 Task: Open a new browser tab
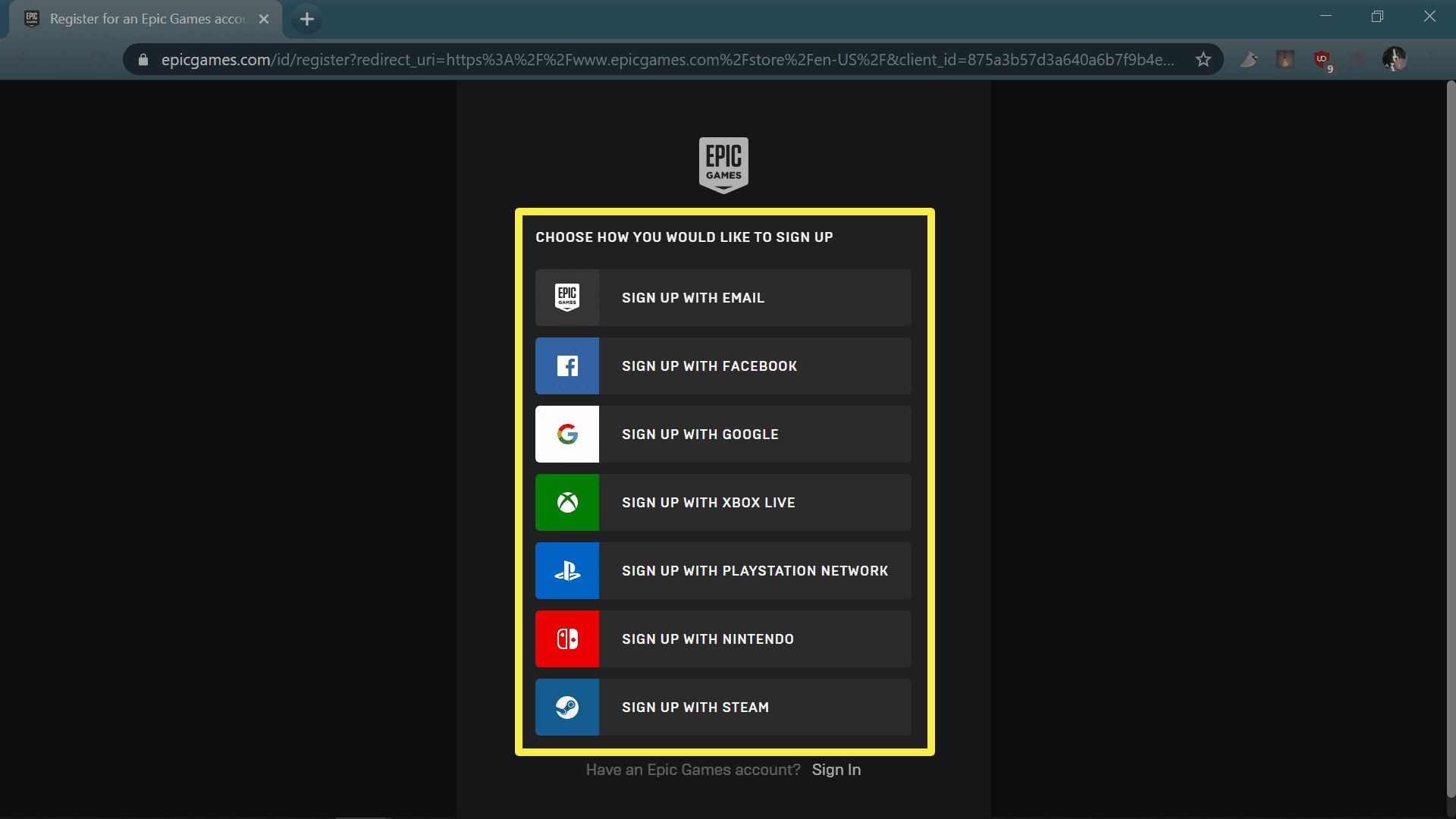(307, 19)
